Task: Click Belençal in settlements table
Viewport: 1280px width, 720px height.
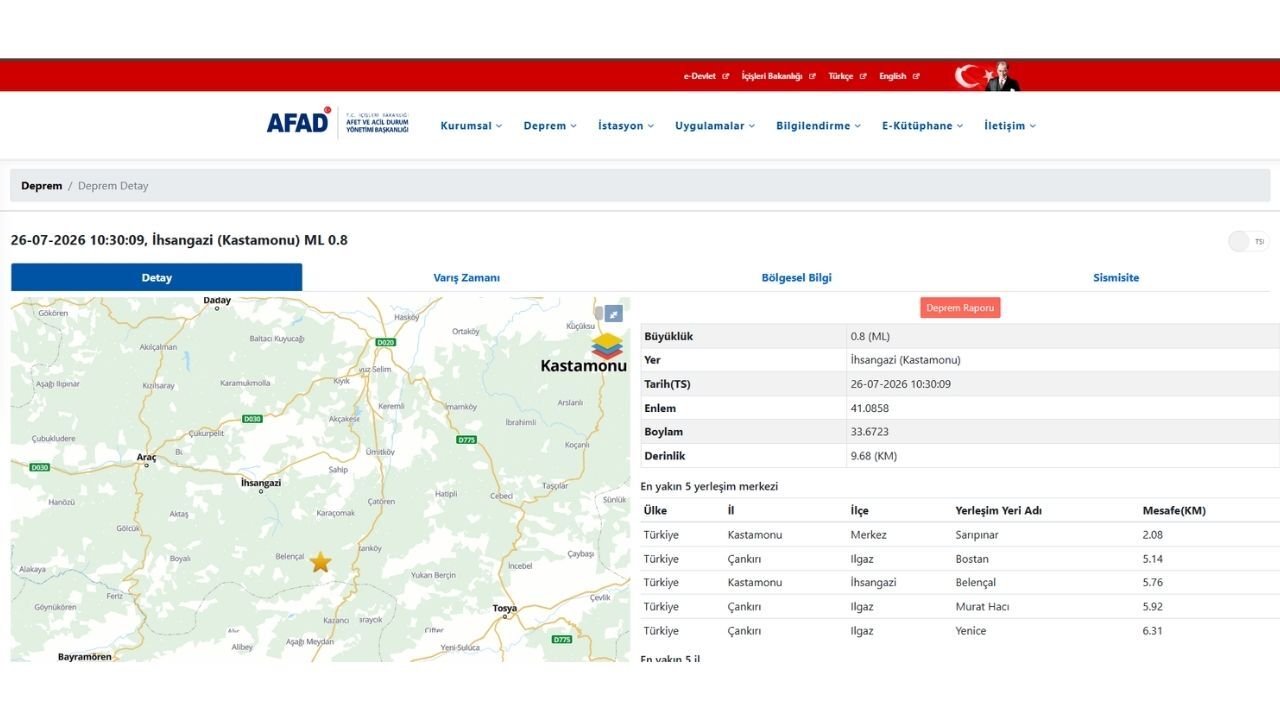Action: pyautogui.click(x=976, y=583)
